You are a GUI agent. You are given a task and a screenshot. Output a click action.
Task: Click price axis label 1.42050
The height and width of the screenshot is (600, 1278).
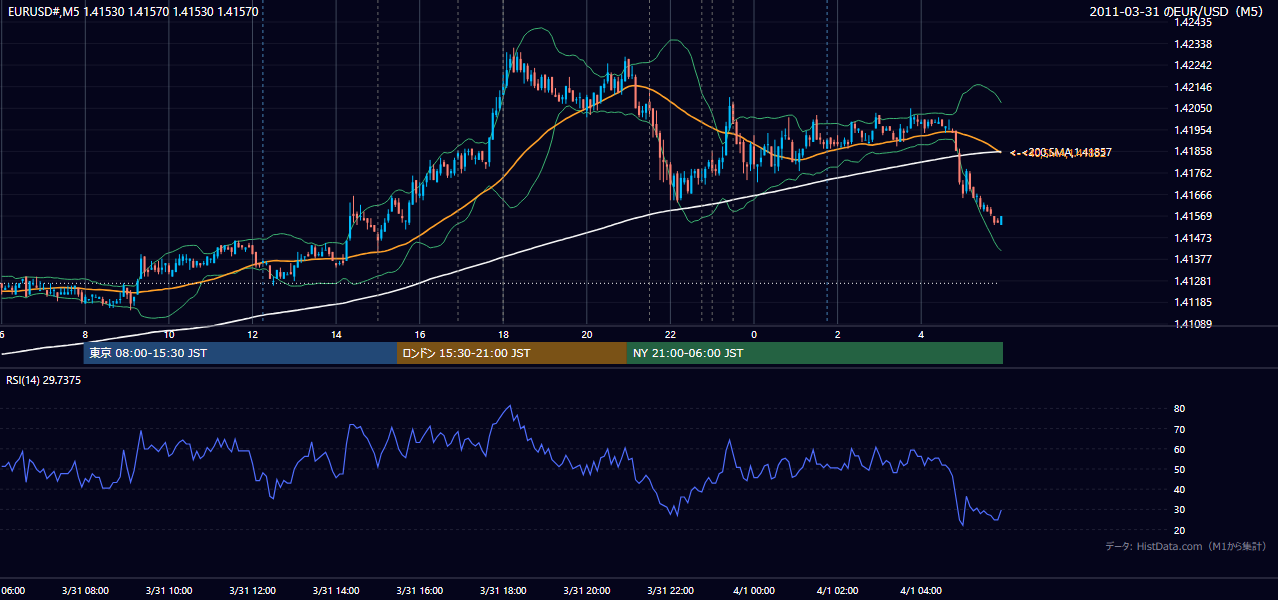[1194, 108]
